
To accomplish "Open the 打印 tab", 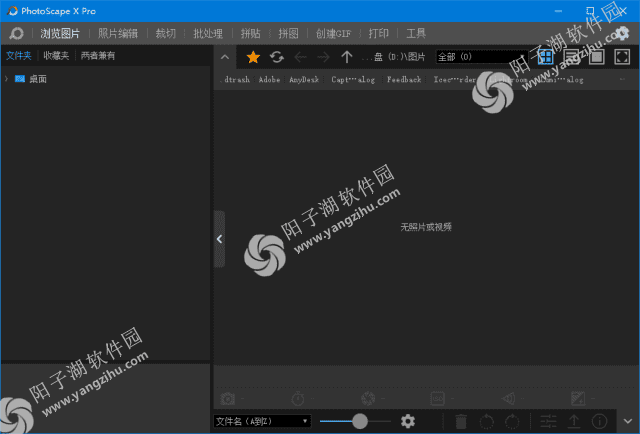I will [378, 33].
